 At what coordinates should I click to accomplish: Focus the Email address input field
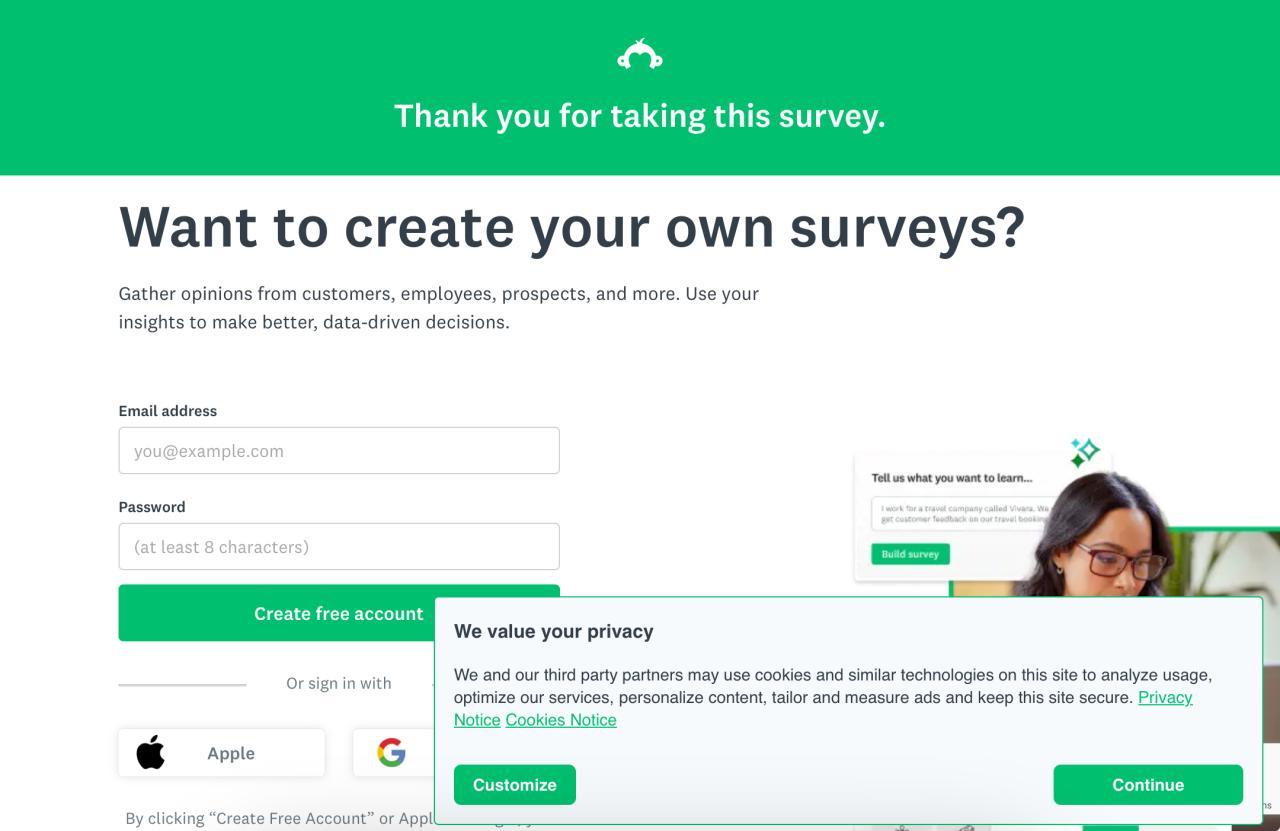click(x=339, y=451)
